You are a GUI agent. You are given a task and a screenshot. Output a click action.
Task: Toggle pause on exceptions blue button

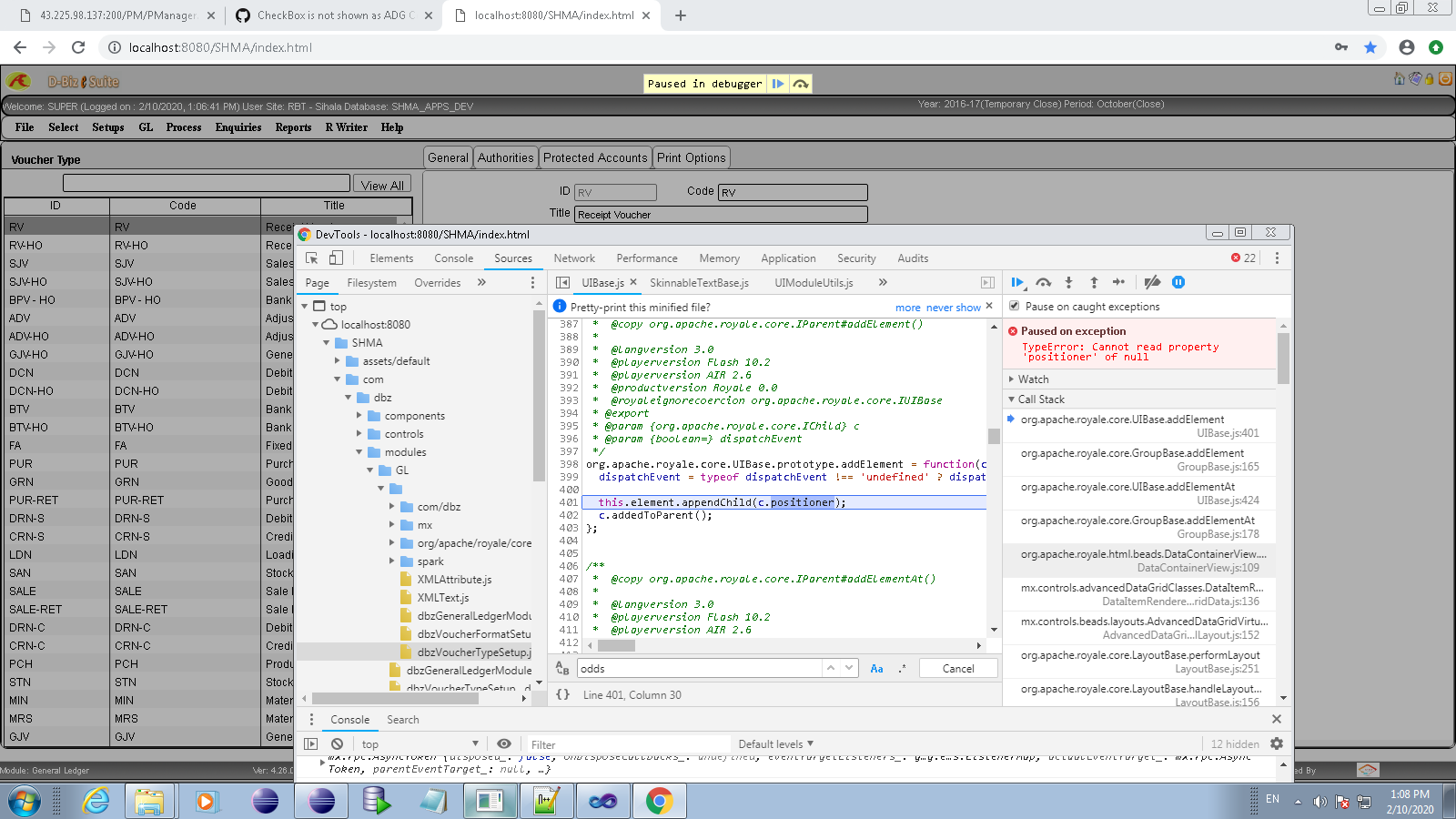click(x=1178, y=282)
